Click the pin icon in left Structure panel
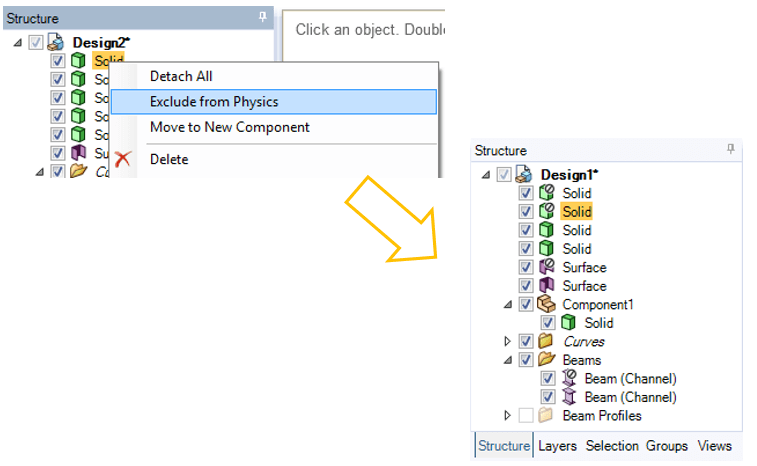This screenshot has height=466, width=757. tap(262, 17)
